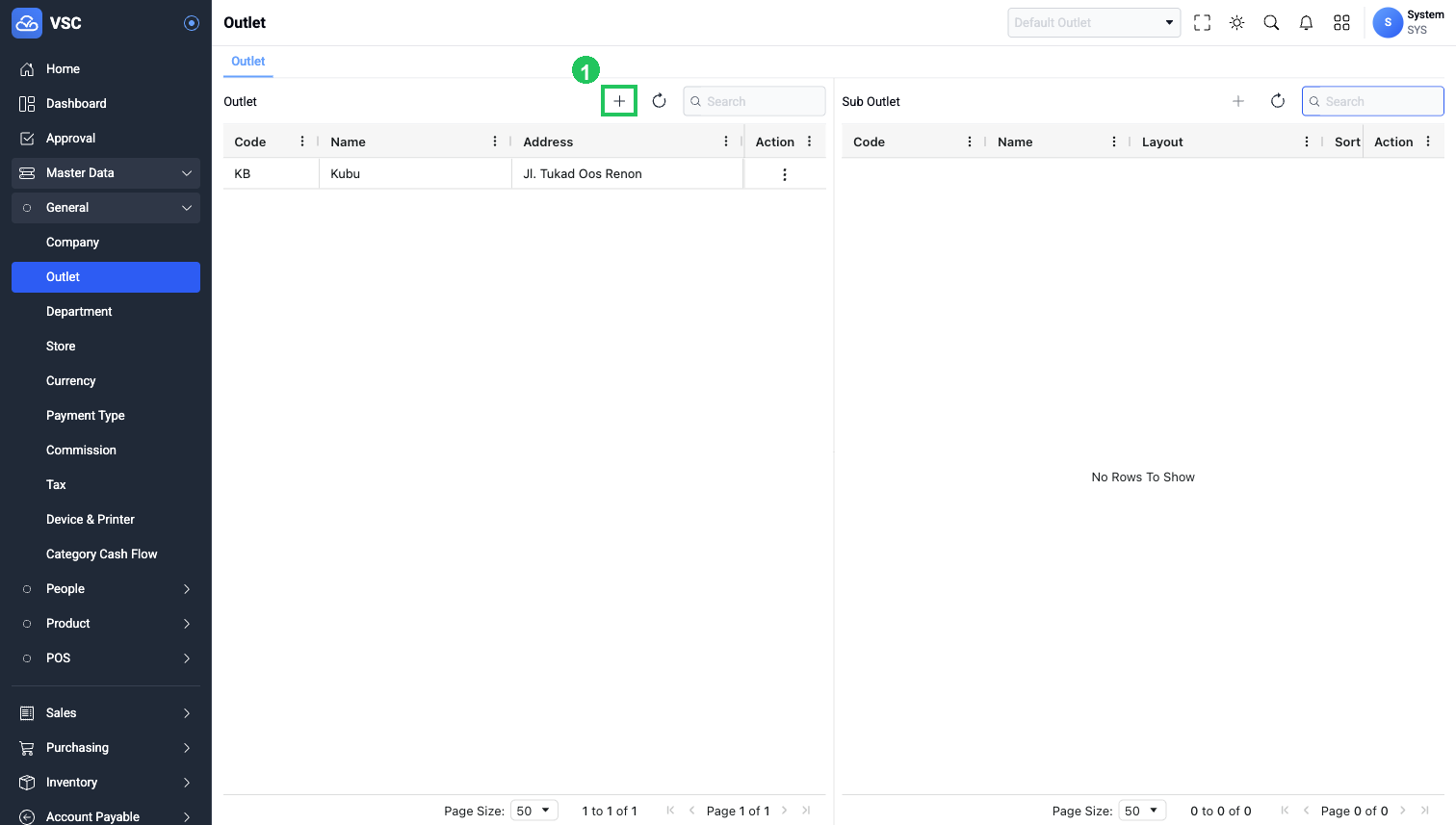The width and height of the screenshot is (1456, 825).
Task: Open the Outlet Action column menu
Action: point(810,142)
